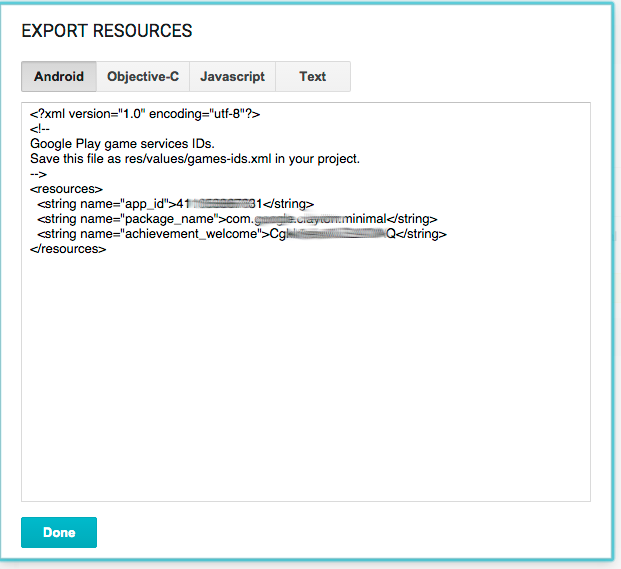Screen dimensions: 621x569
Task: Open the Javascript tab
Action: pos(232,76)
